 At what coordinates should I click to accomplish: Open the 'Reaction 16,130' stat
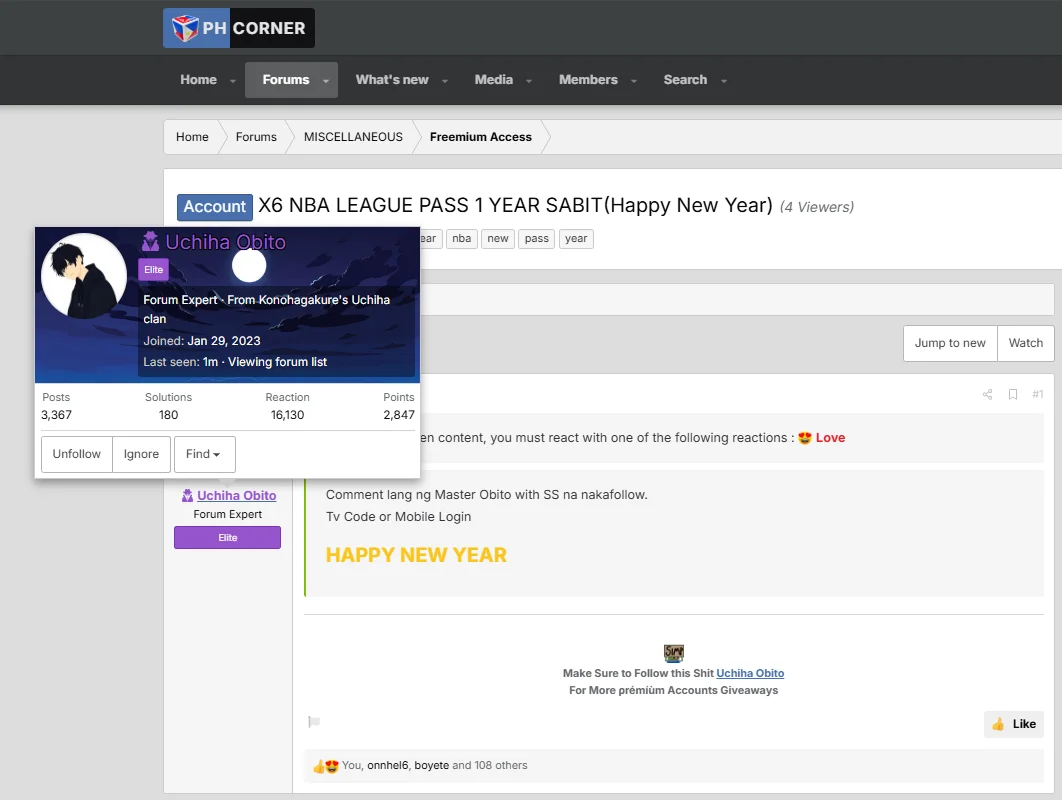(x=287, y=406)
